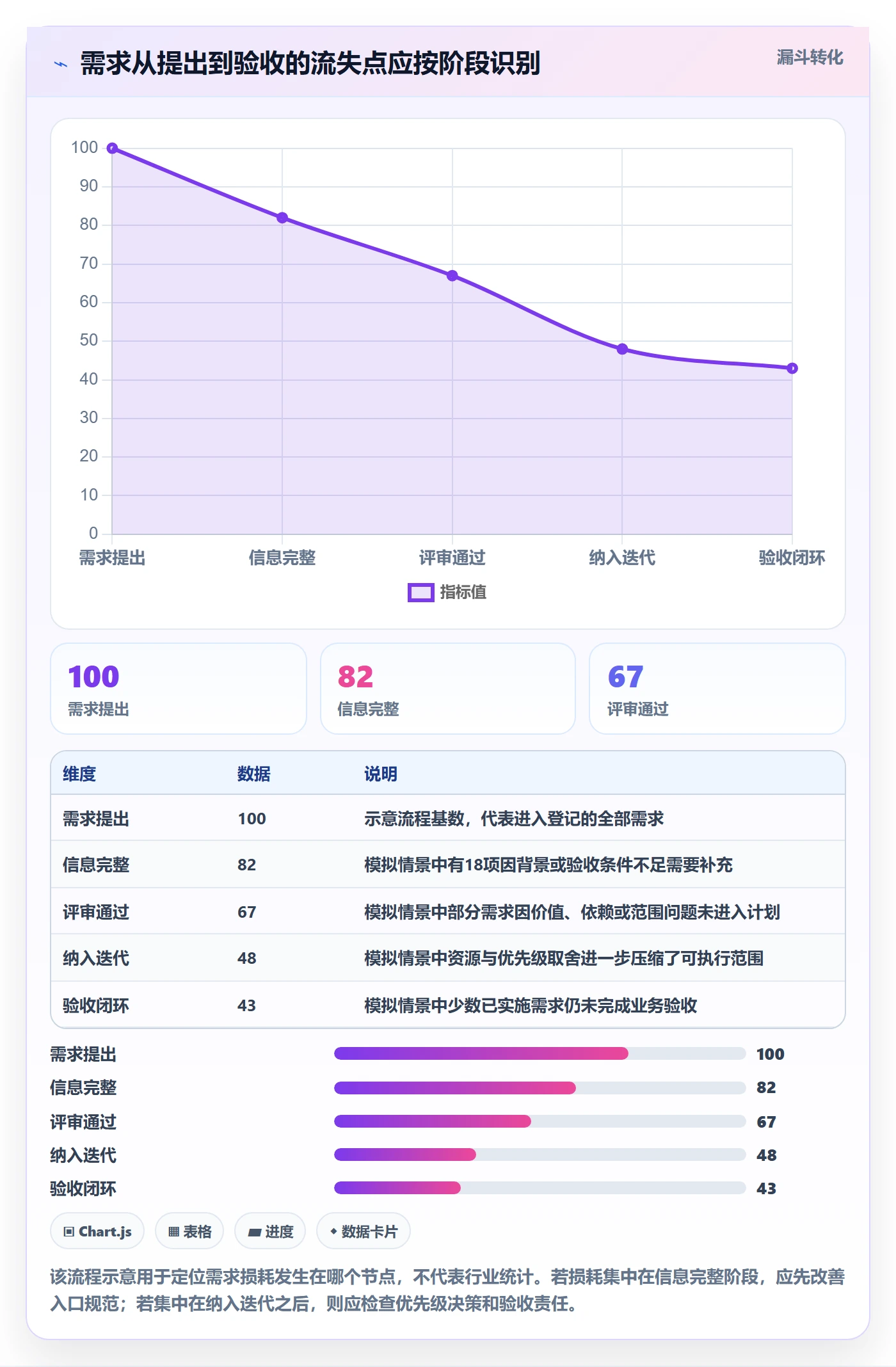
Task: Click the 维度 column header
Action: 79,774
